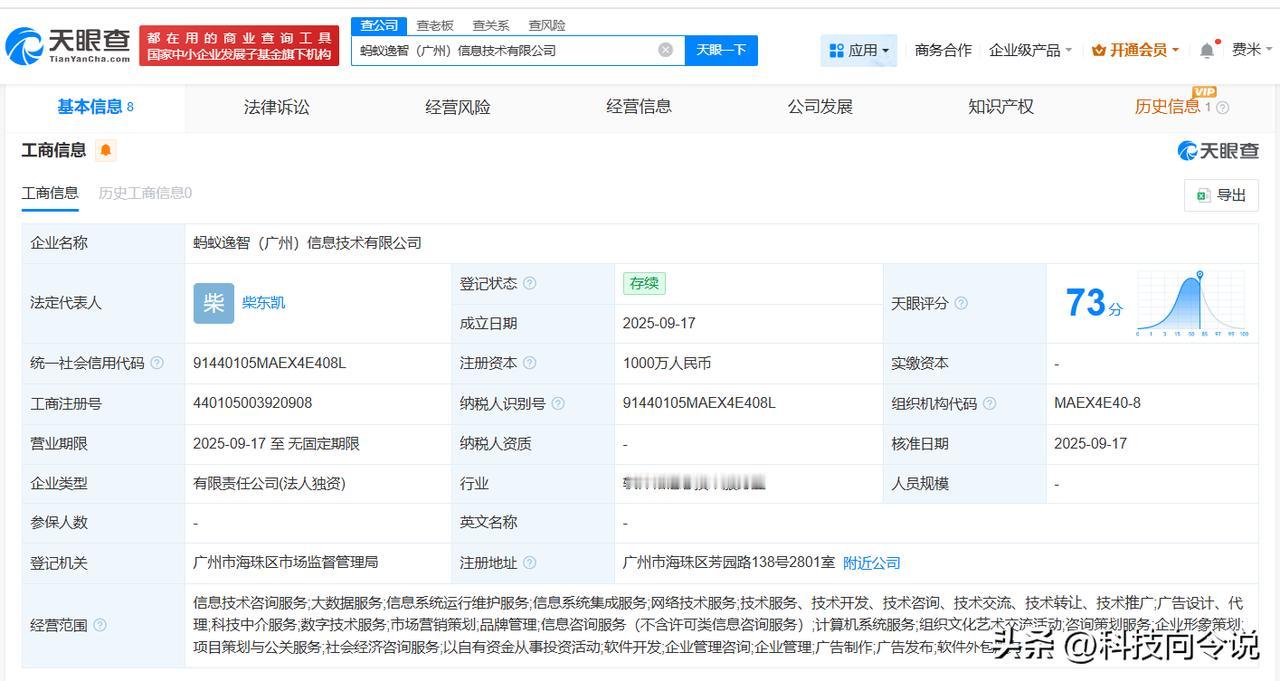
Task: Expand the 开通会员 membership dropdown
Action: pos(1135,50)
